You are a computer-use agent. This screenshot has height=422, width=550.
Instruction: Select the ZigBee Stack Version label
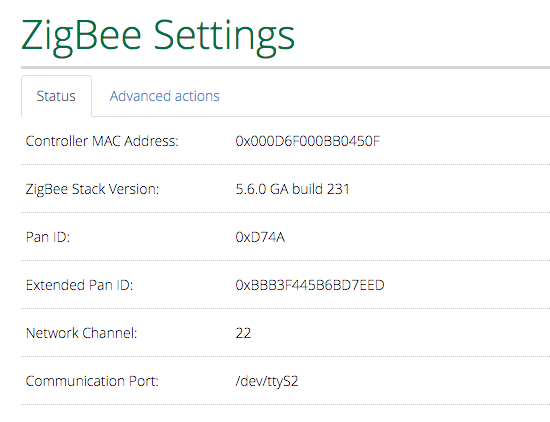tap(92, 189)
